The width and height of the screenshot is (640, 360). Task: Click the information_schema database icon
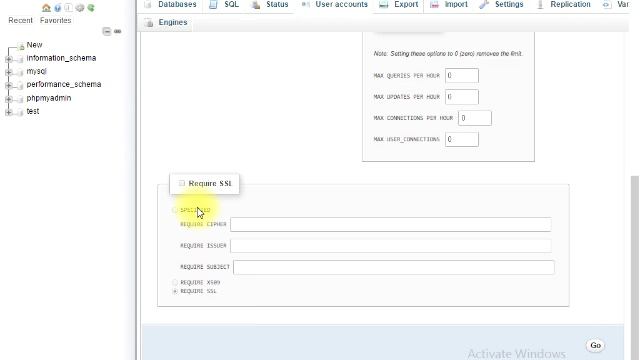click(x=19, y=59)
